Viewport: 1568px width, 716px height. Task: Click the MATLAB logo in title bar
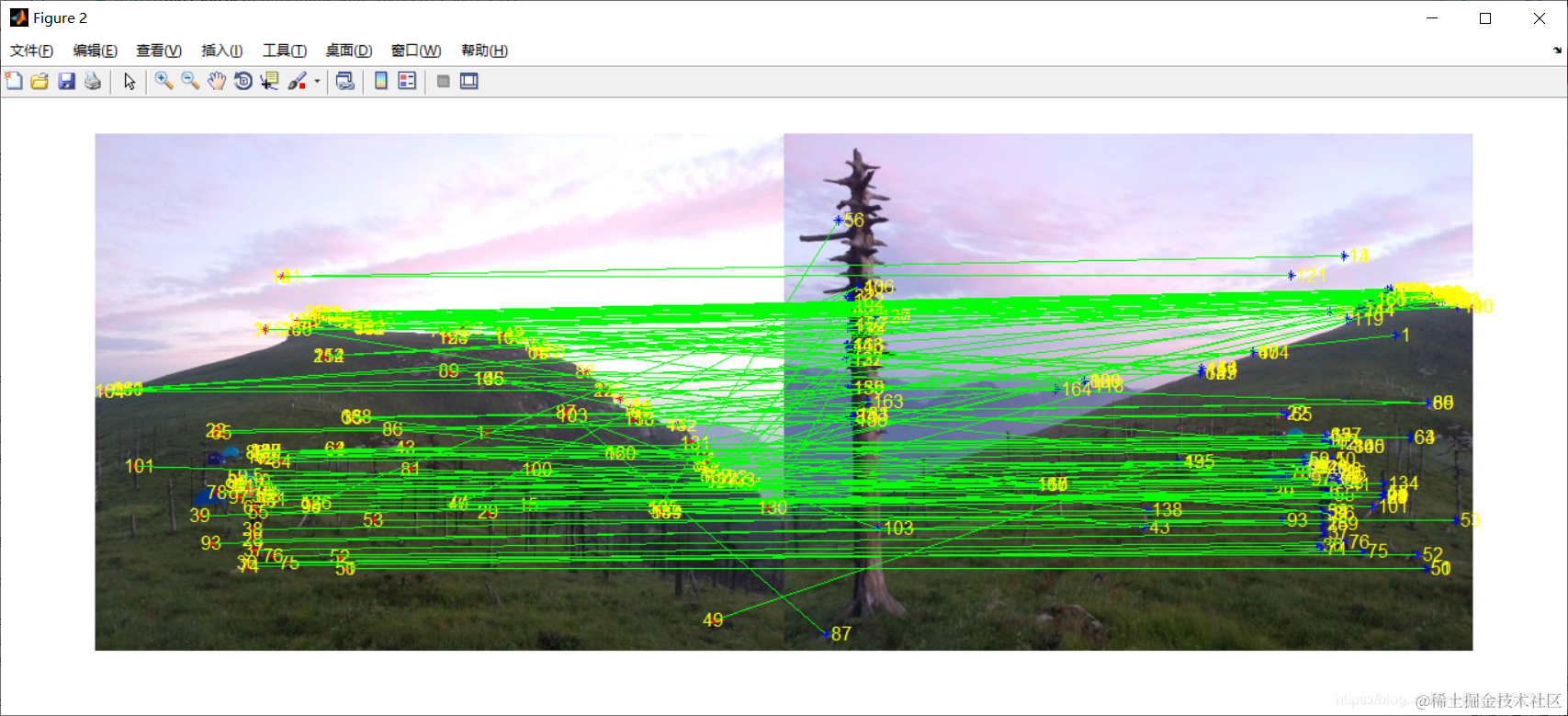click(x=18, y=17)
